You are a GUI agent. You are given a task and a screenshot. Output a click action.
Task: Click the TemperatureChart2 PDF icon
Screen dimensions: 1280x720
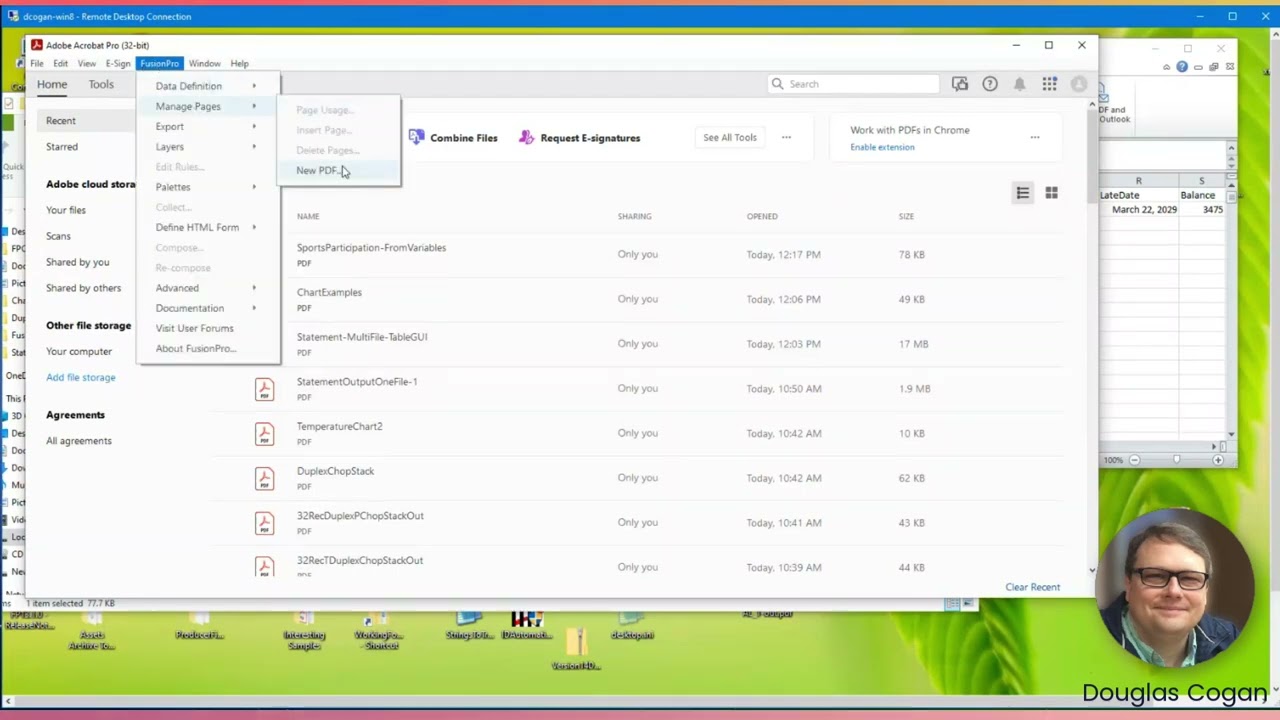tap(264, 433)
